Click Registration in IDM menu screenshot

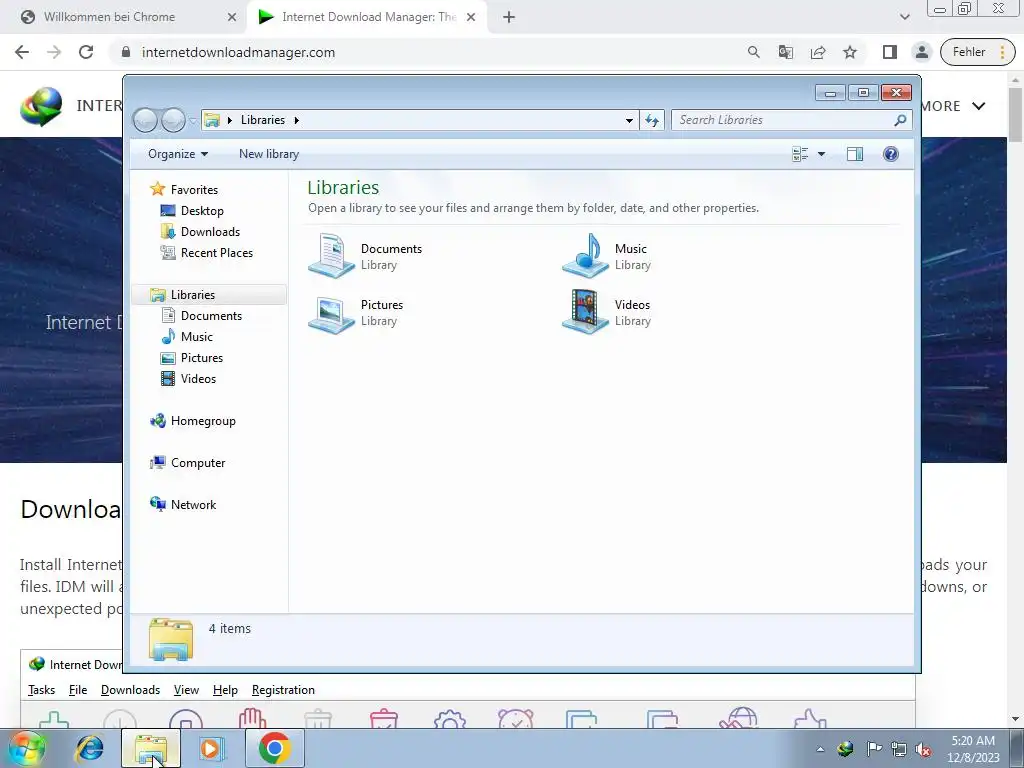coord(283,690)
